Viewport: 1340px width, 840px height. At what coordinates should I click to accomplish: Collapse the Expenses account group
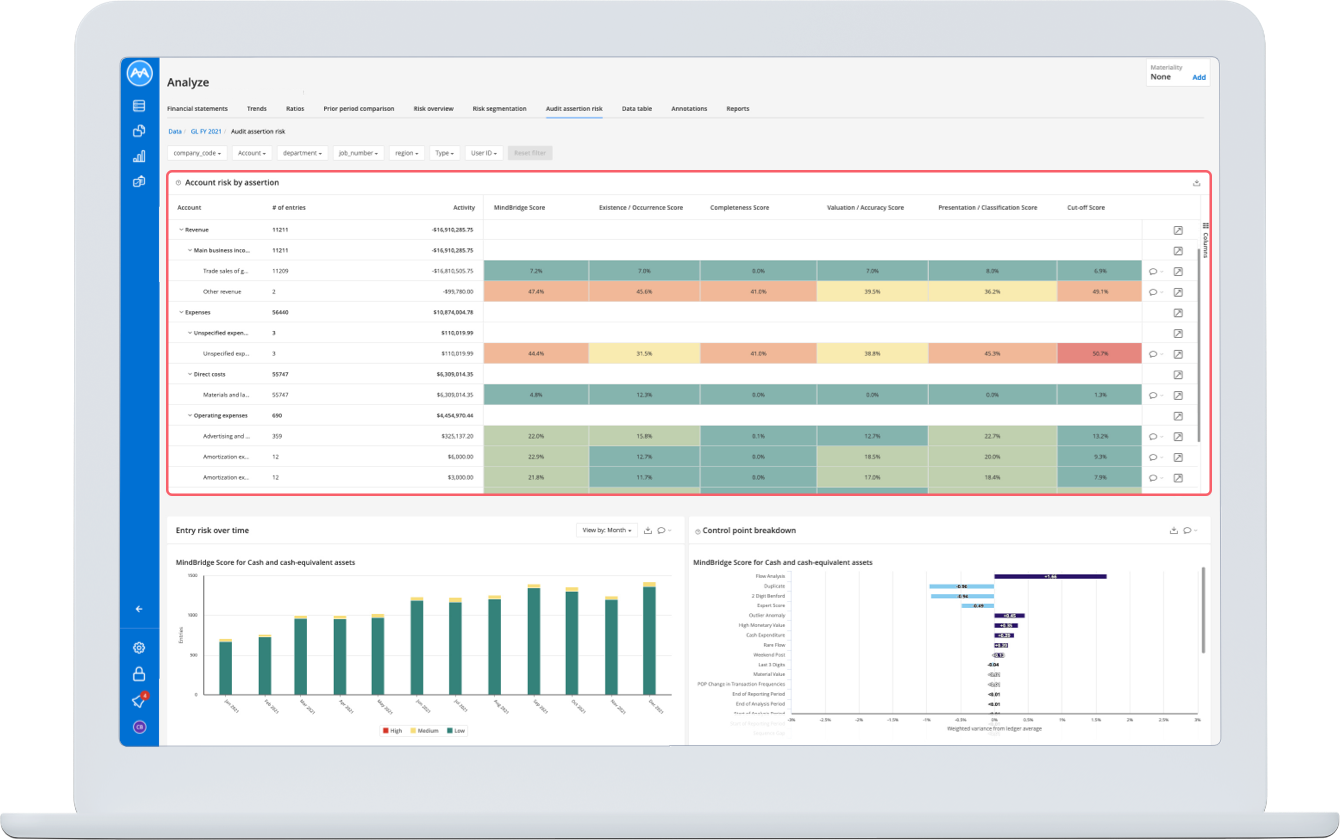181,312
